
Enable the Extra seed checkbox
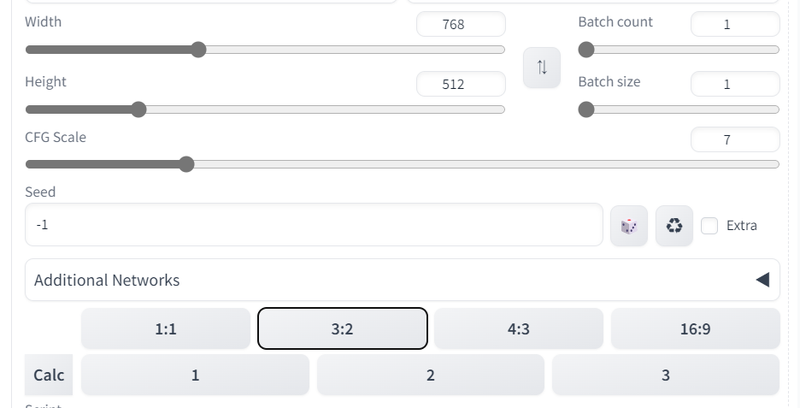click(x=709, y=225)
